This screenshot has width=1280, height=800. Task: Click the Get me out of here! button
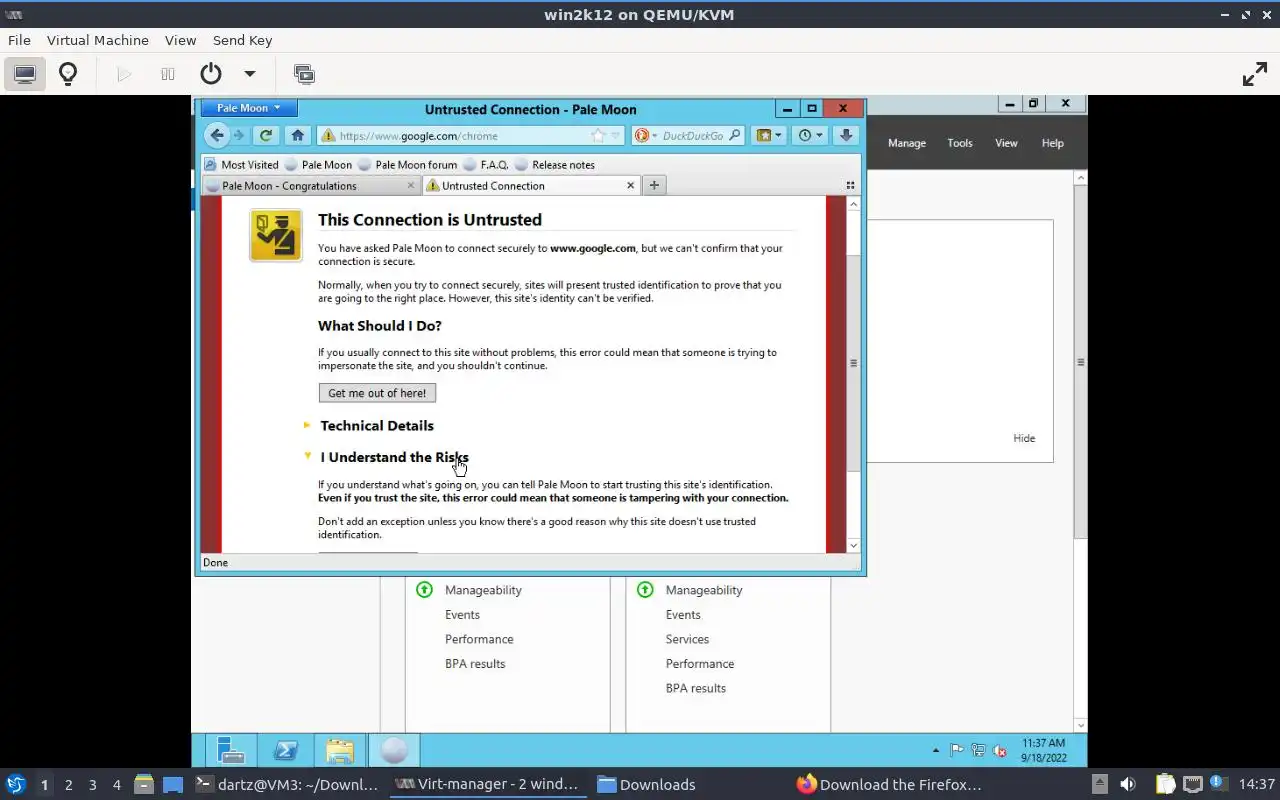(377, 393)
